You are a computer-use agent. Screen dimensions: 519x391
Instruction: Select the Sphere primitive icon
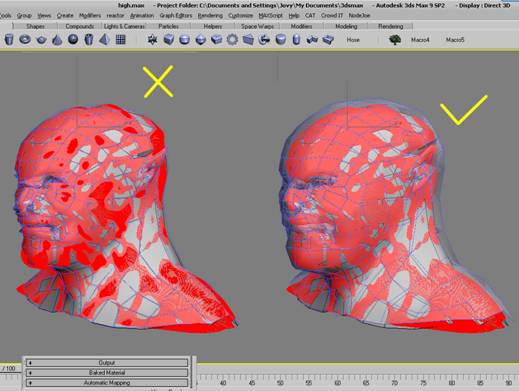[x=73, y=40]
